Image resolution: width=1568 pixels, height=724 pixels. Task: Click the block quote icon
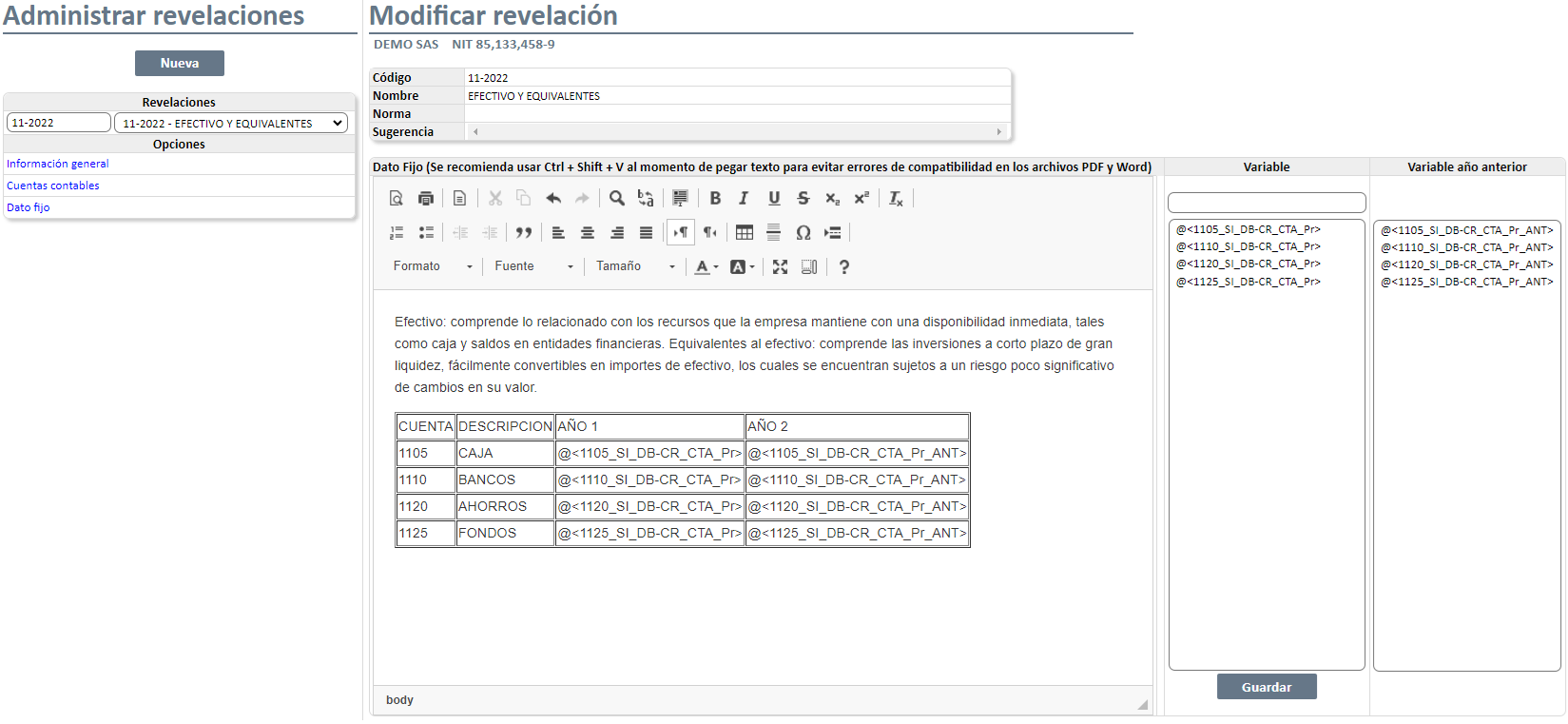524,232
